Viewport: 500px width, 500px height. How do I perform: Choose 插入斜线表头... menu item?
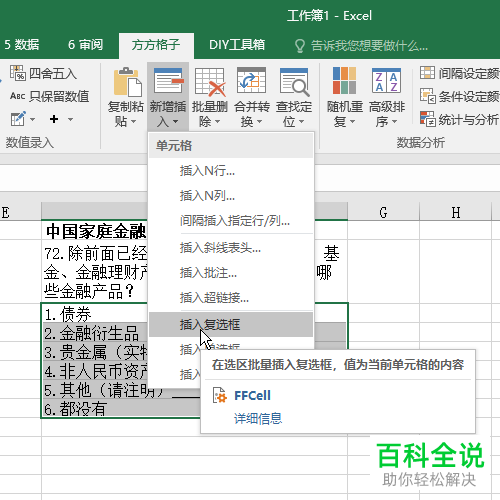231,248
